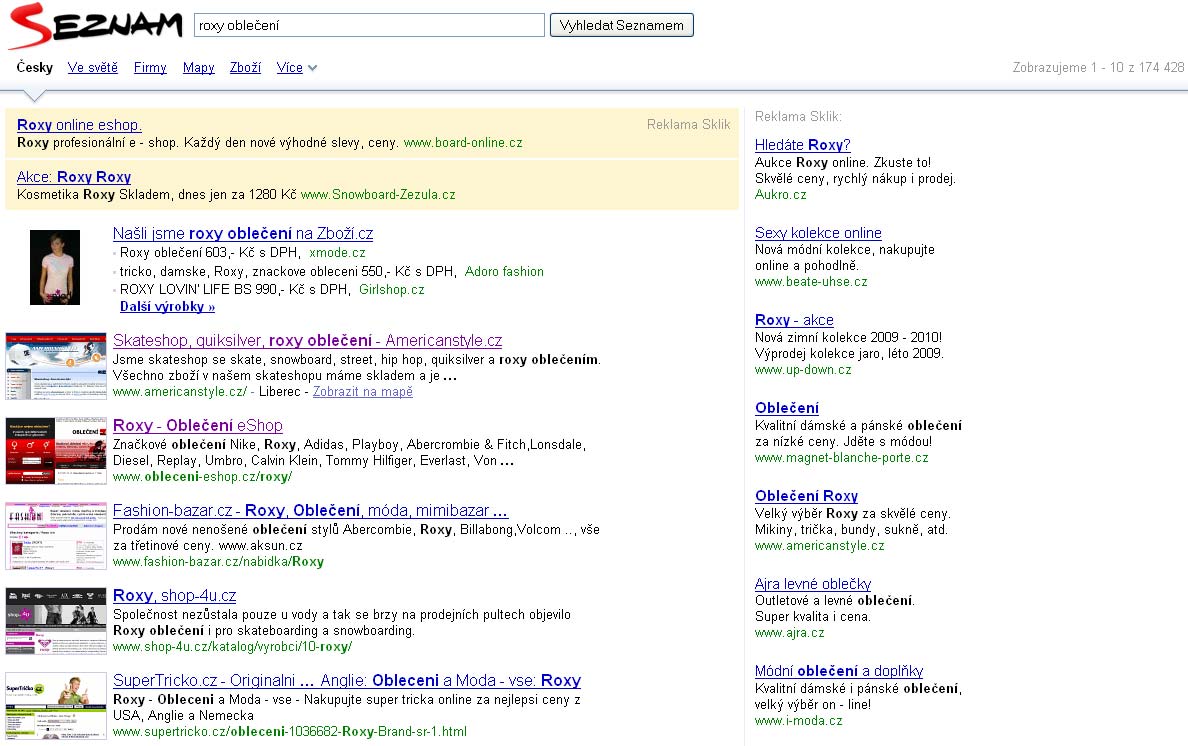The width and height of the screenshot is (1188, 746).
Task: Open 'Skateshop, quiksilver, roxy oblečení - Americanstyle.cz' result
Action: [308, 340]
